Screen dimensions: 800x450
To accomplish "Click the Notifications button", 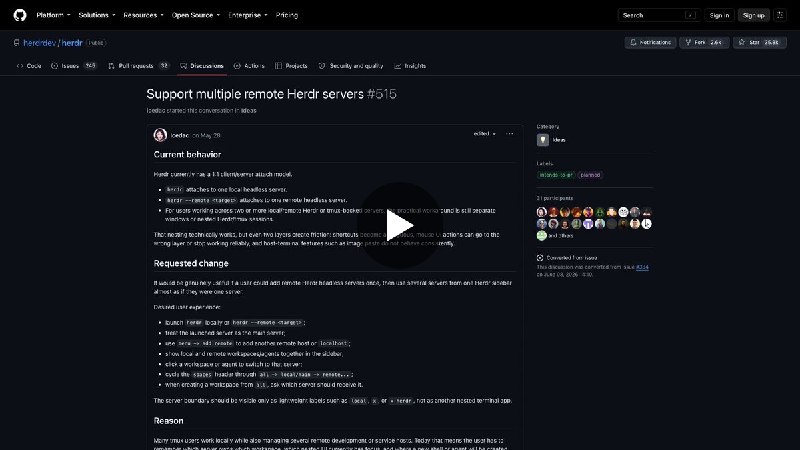I will click(x=651, y=42).
